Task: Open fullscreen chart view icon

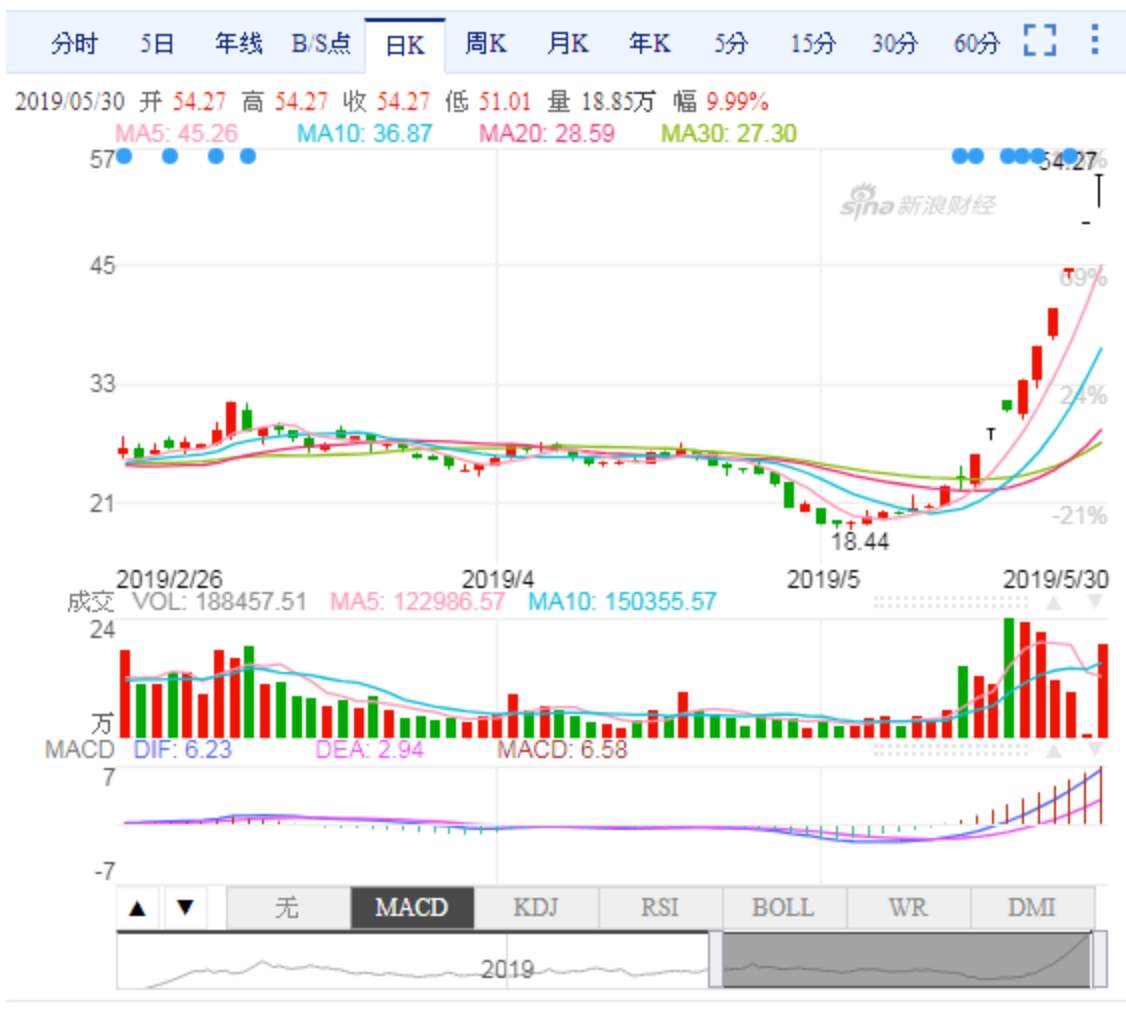Action: click(x=1040, y=41)
